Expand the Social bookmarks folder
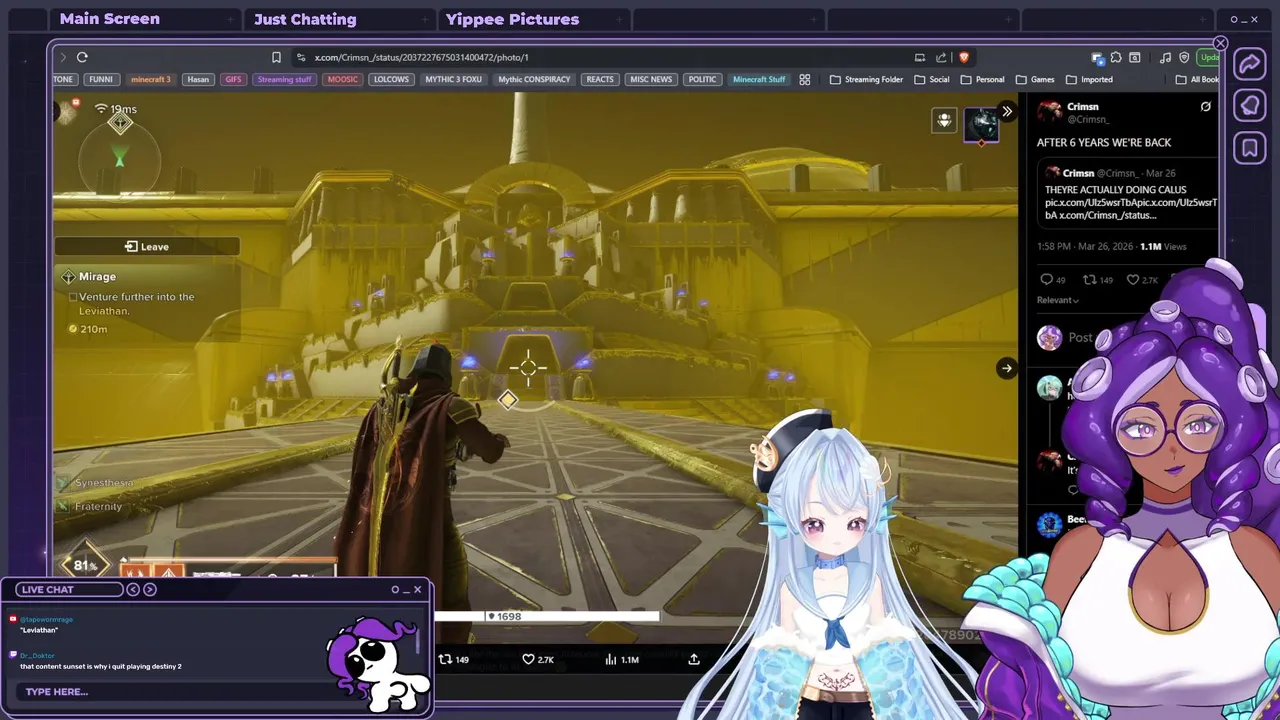The height and width of the screenshot is (720, 1280). (x=931, y=80)
